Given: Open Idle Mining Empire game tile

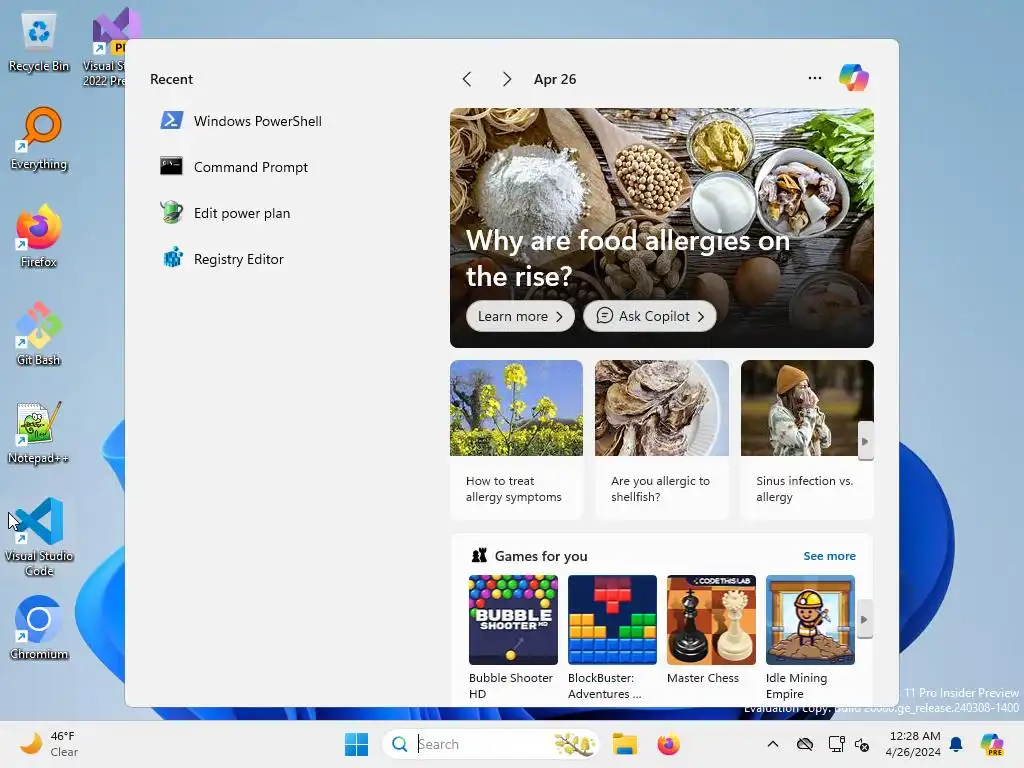Looking at the screenshot, I should [x=810, y=637].
